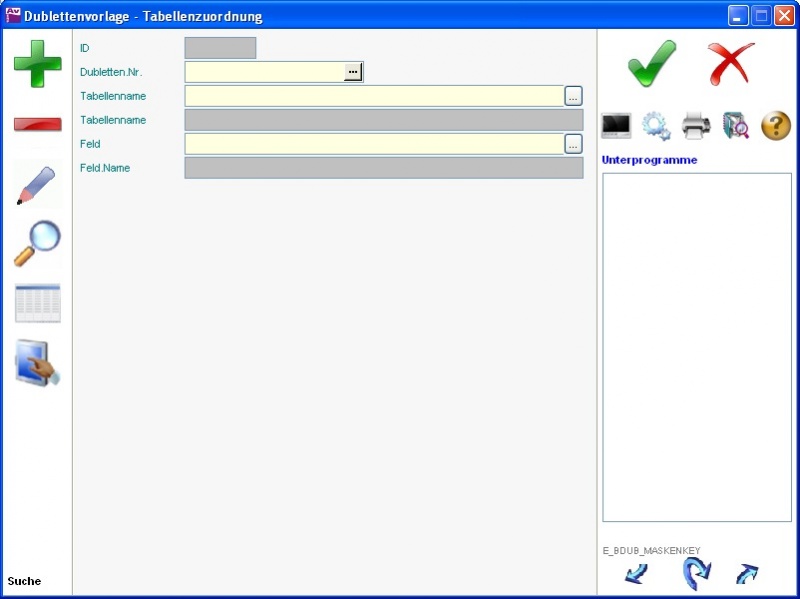Open search with the magnifying glass icon
800x599 pixels.
click(37, 243)
